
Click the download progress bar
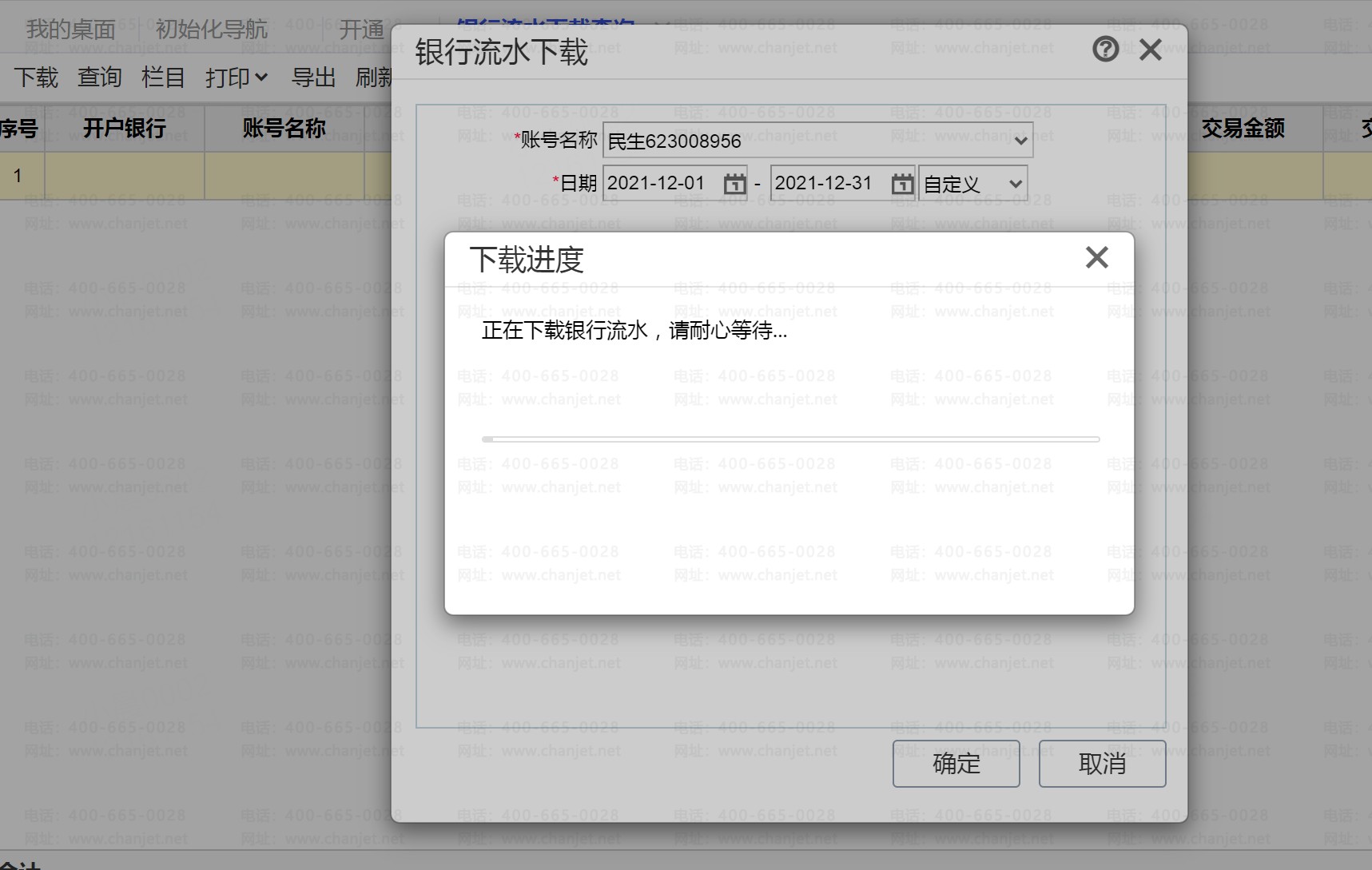pos(791,439)
